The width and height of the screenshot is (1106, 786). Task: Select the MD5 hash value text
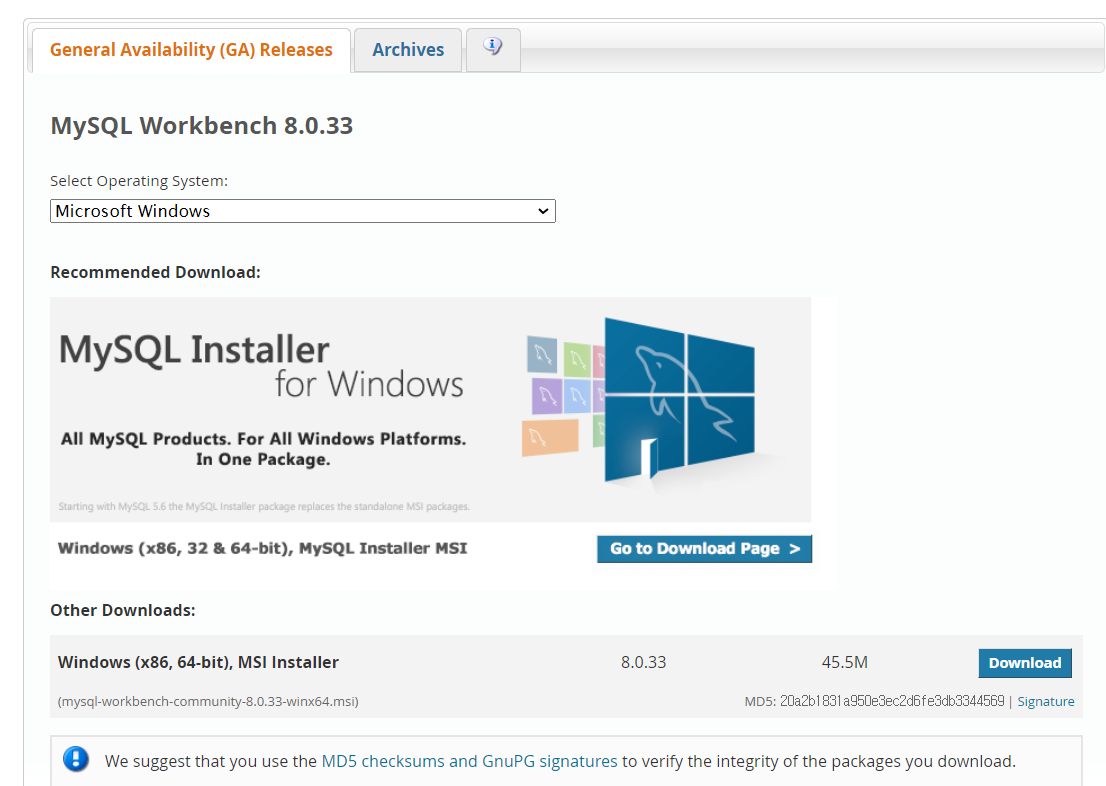[892, 701]
